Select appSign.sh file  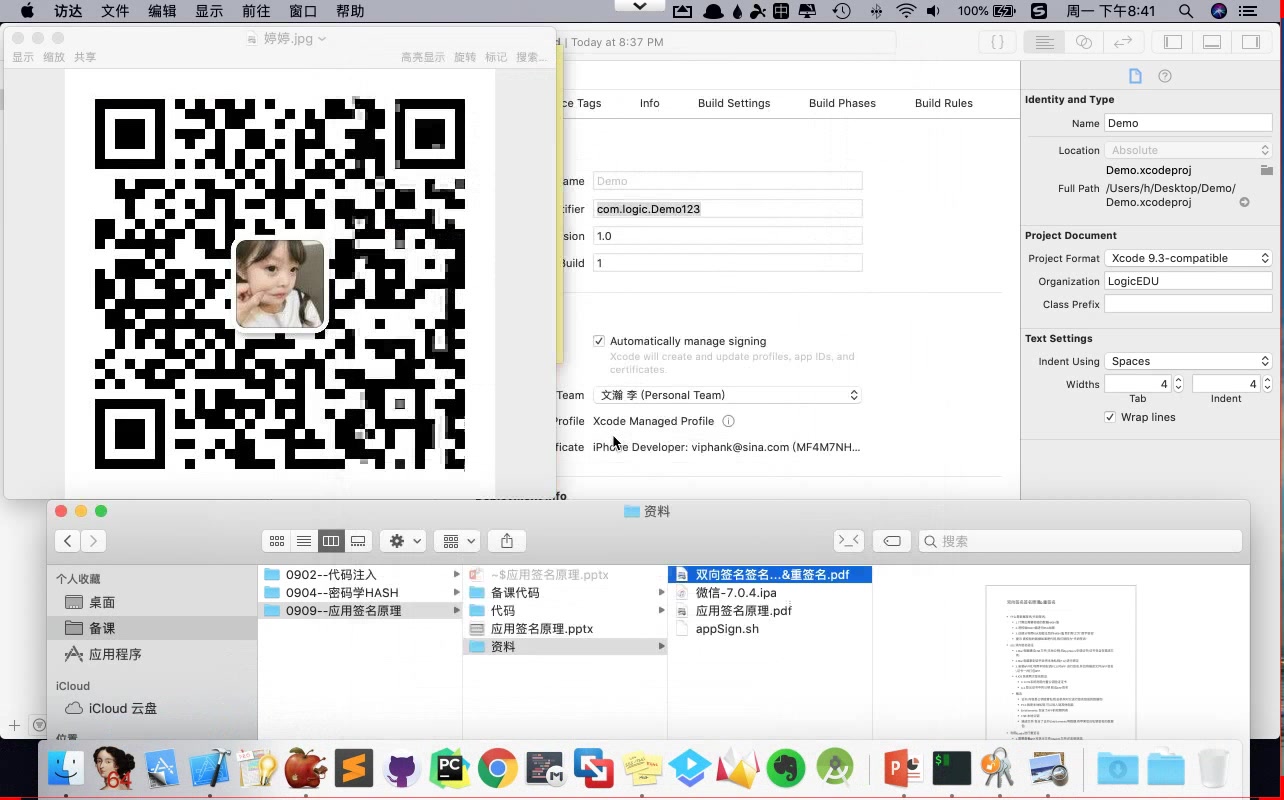pyautogui.click(x=727, y=629)
